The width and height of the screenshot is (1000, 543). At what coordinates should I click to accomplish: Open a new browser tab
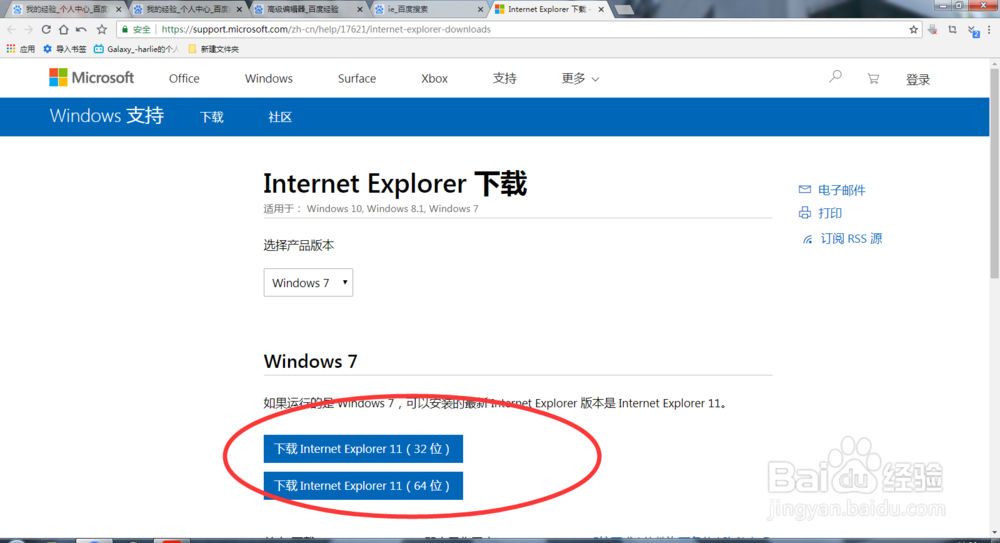point(624,10)
